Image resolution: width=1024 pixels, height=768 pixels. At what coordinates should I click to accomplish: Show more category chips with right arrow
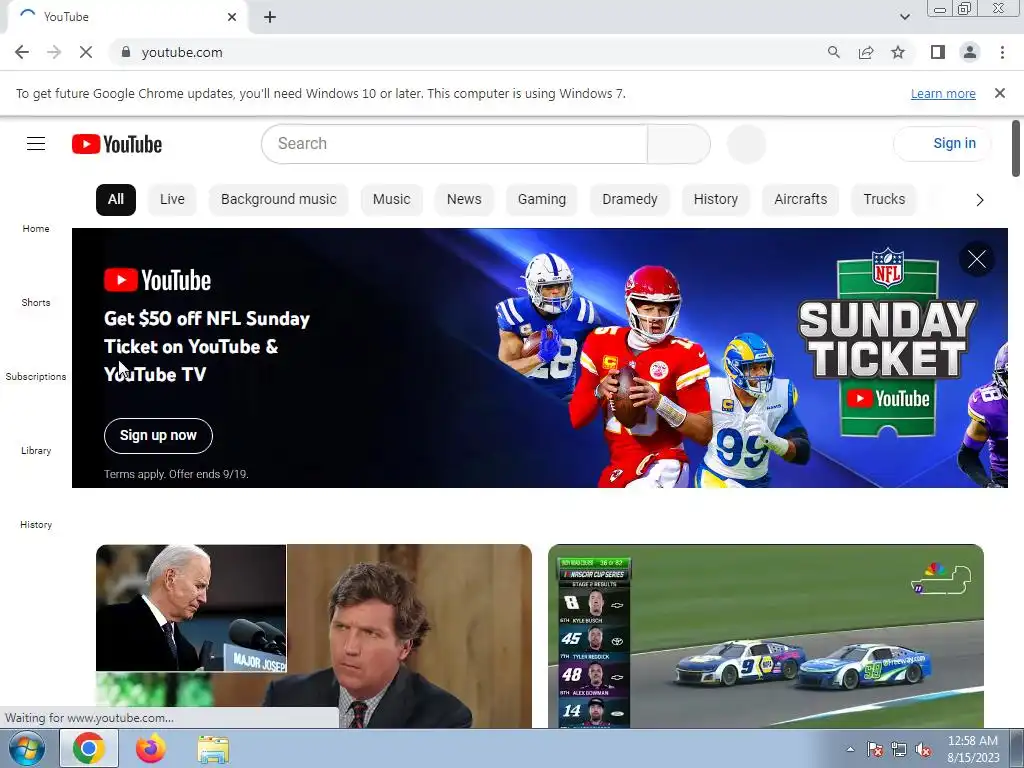click(x=980, y=200)
